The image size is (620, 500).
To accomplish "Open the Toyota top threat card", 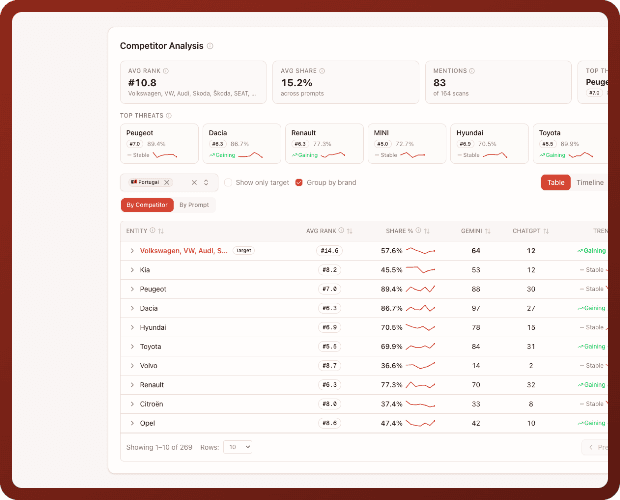I will click(x=571, y=143).
